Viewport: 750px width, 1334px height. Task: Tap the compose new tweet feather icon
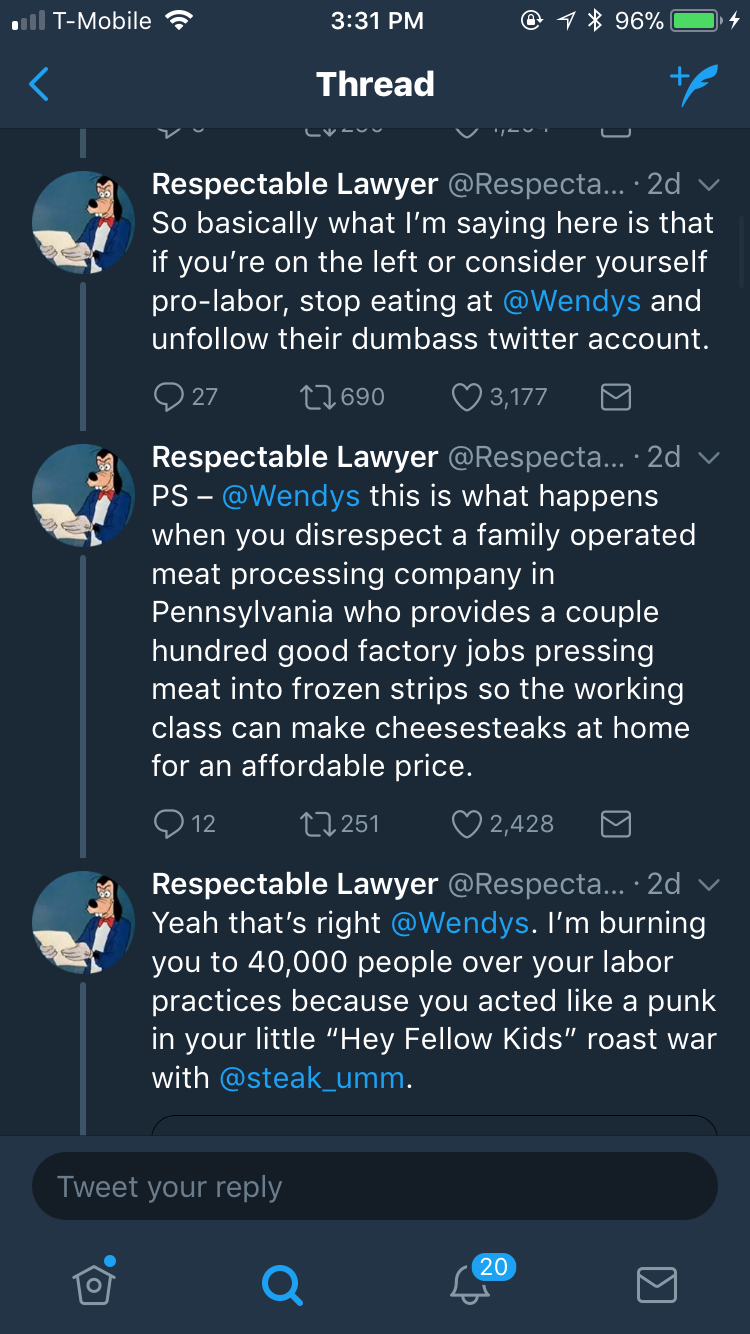[693, 86]
